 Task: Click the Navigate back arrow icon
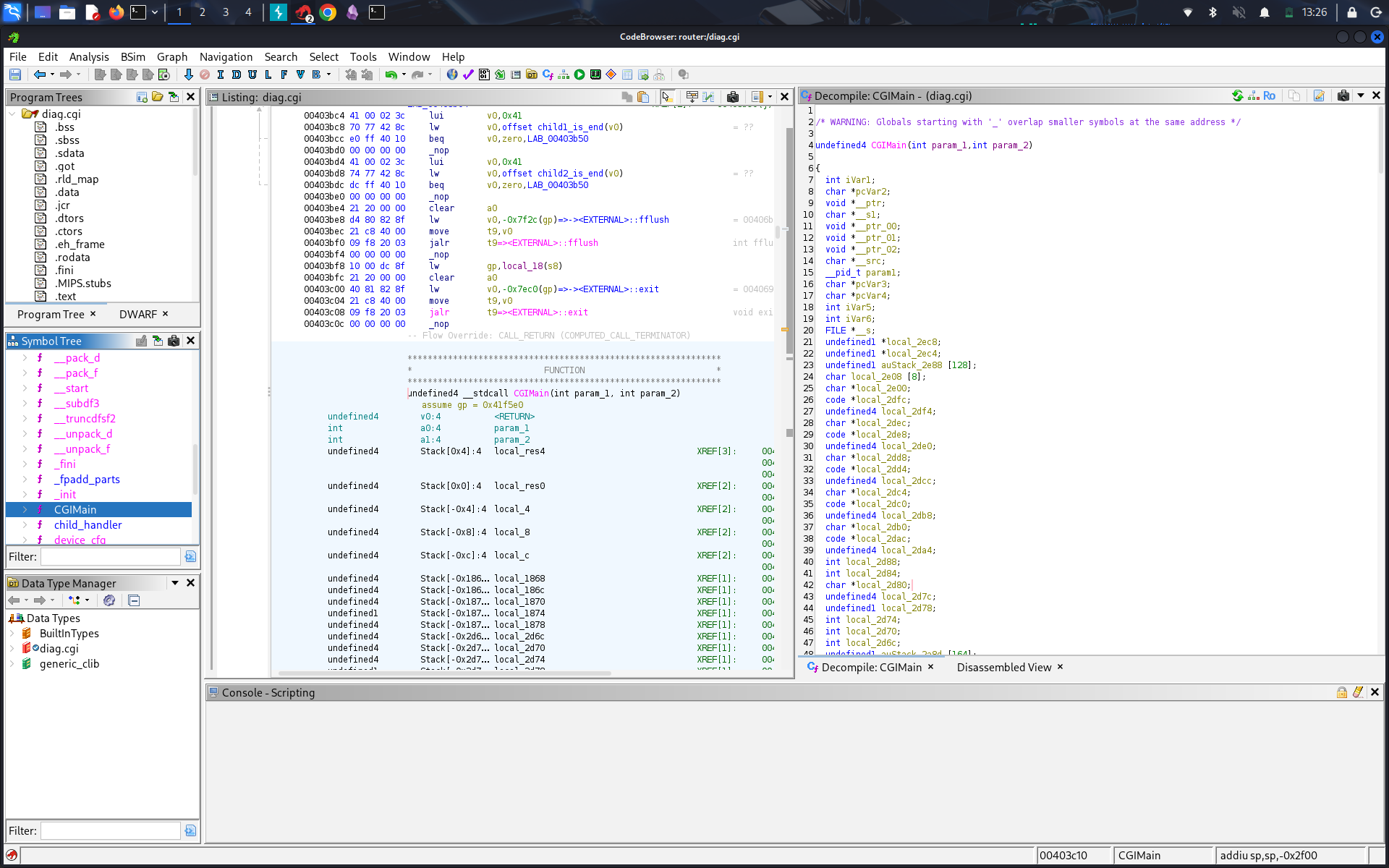40,75
